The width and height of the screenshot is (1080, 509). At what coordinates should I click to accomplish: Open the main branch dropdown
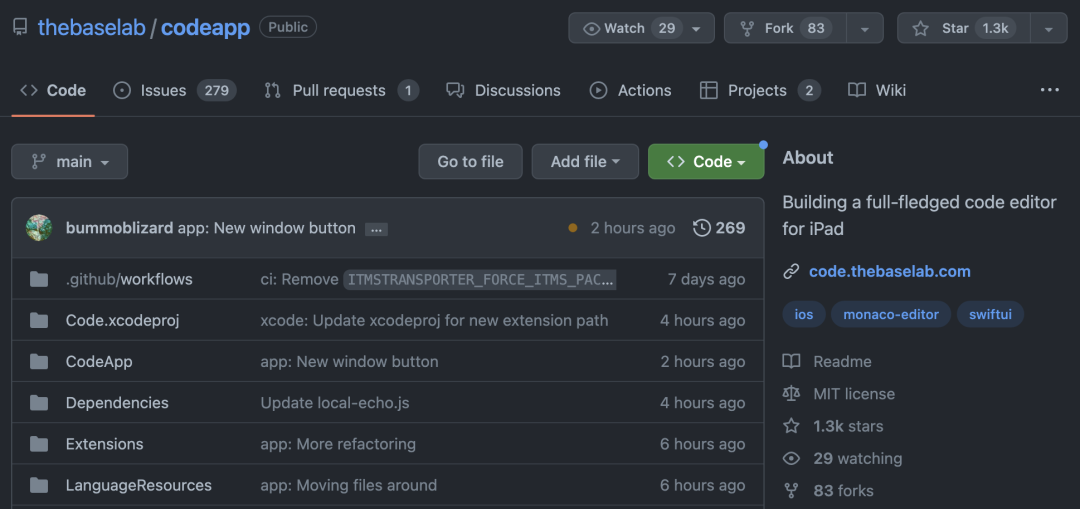pos(69,162)
